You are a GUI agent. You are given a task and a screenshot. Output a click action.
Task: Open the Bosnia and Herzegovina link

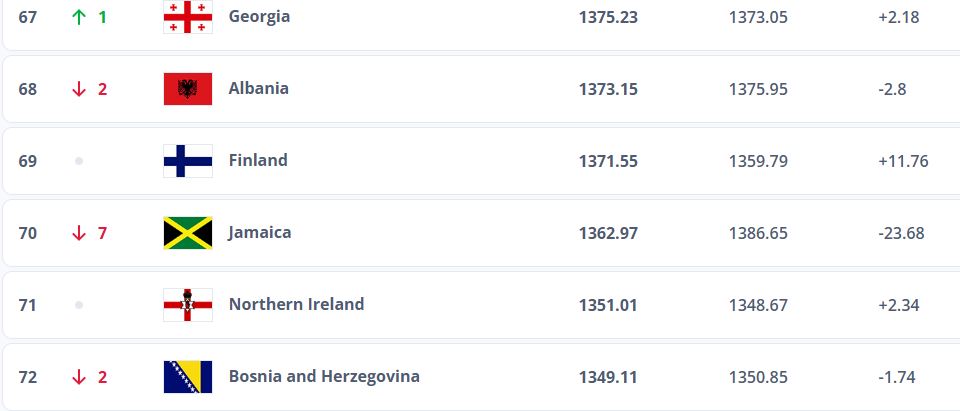pos(324,376)
